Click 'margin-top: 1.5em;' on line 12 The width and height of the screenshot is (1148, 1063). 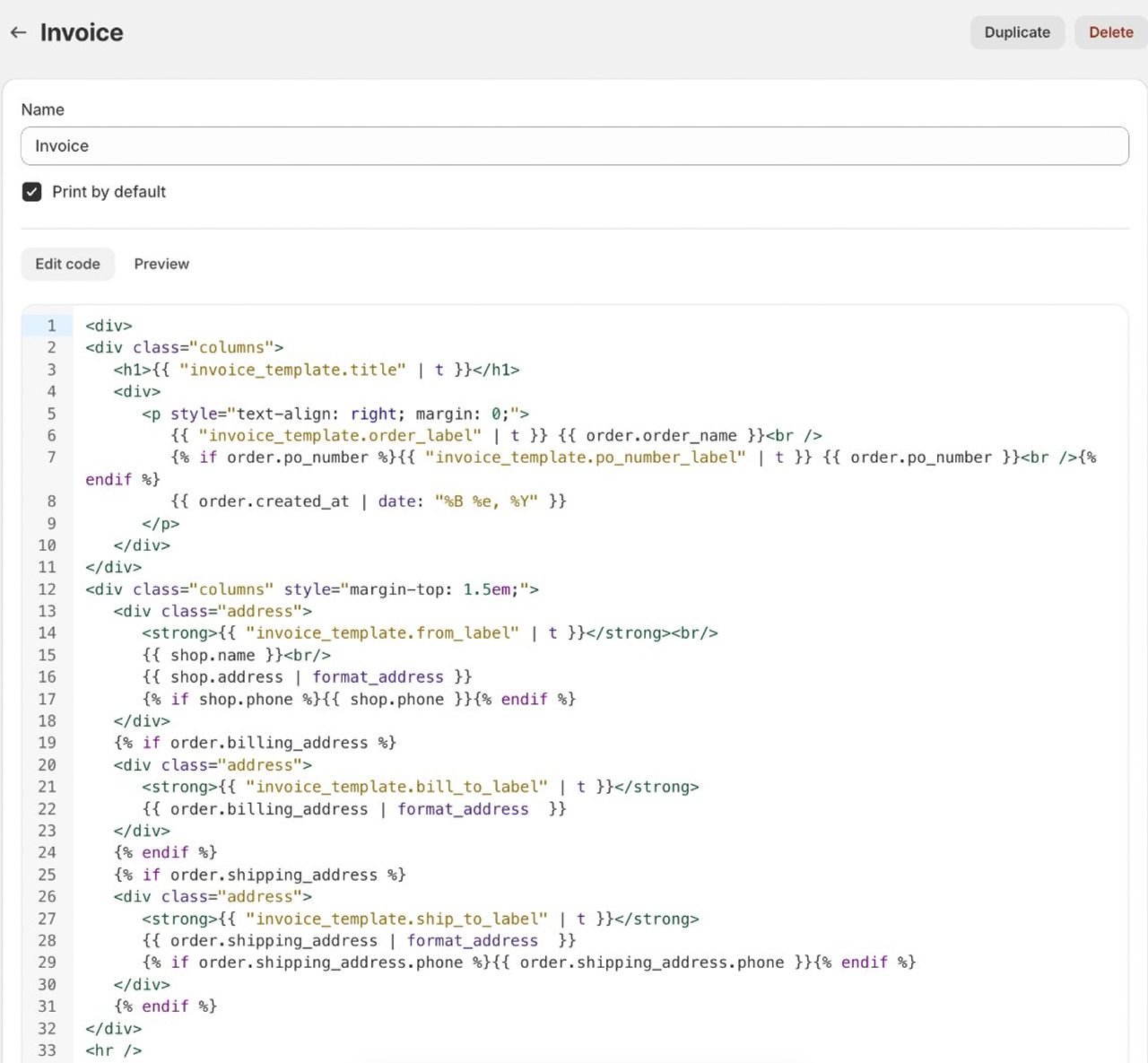pyautogui.click(x=435, y=589)
